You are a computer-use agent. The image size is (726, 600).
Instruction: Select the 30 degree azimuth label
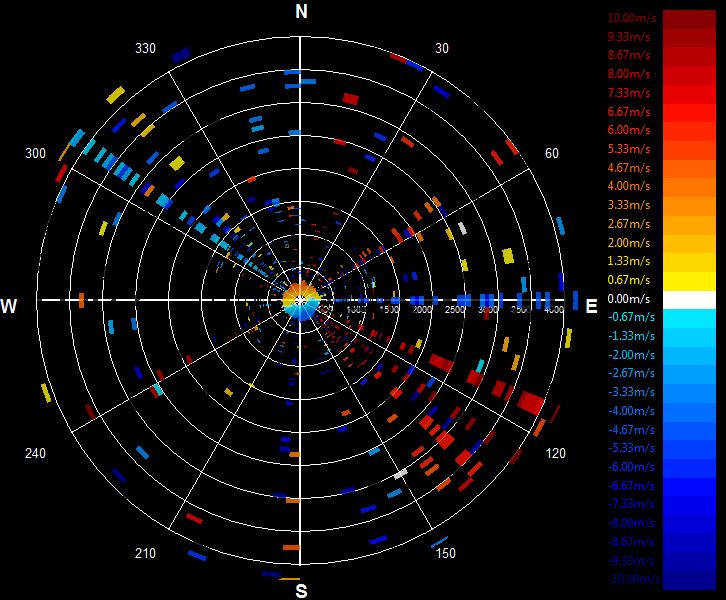point(442,48)
